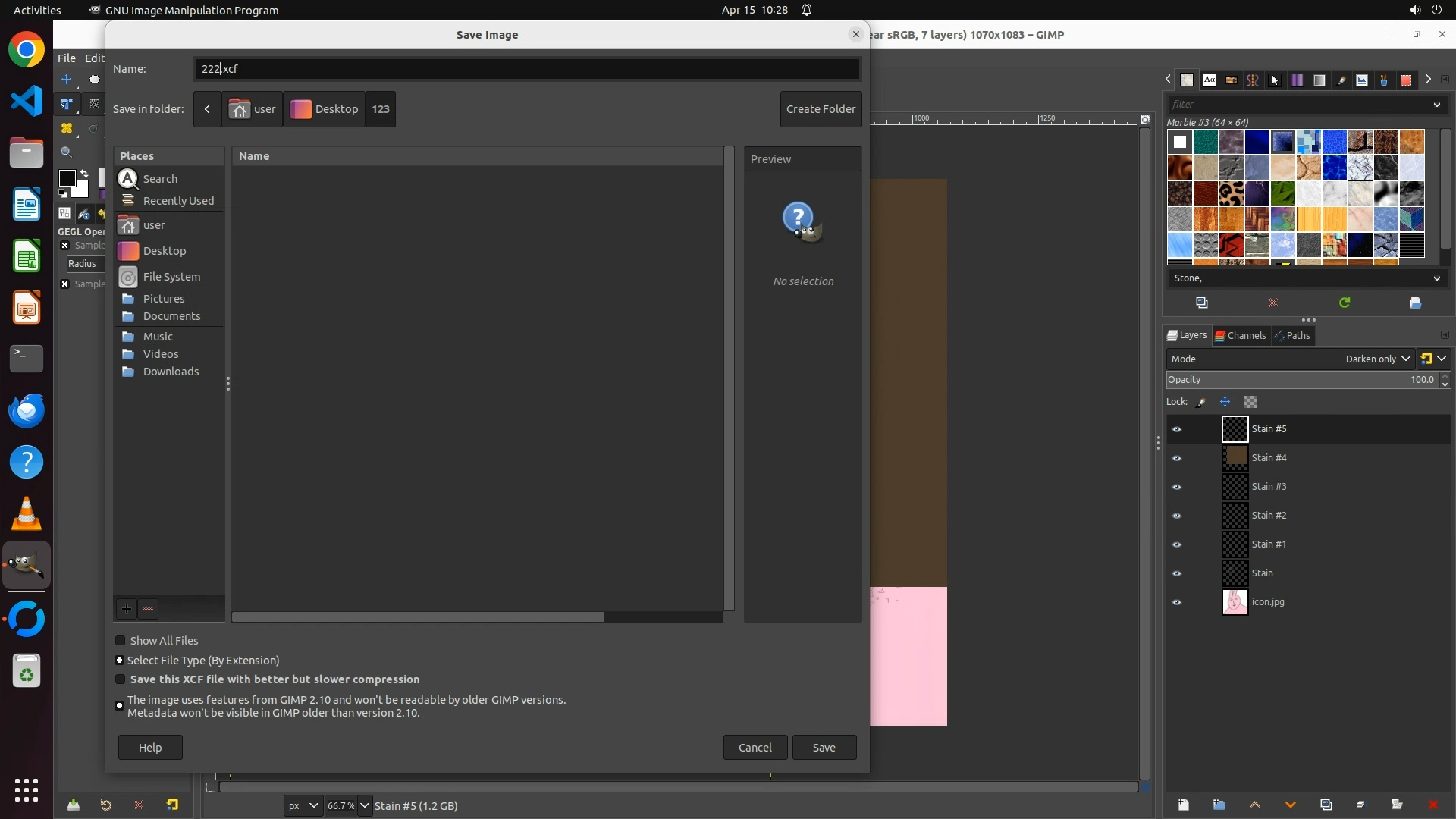The image size is (1456, 819).
Task: Create a new layer in Layers panel
Action: point(1183,805)
